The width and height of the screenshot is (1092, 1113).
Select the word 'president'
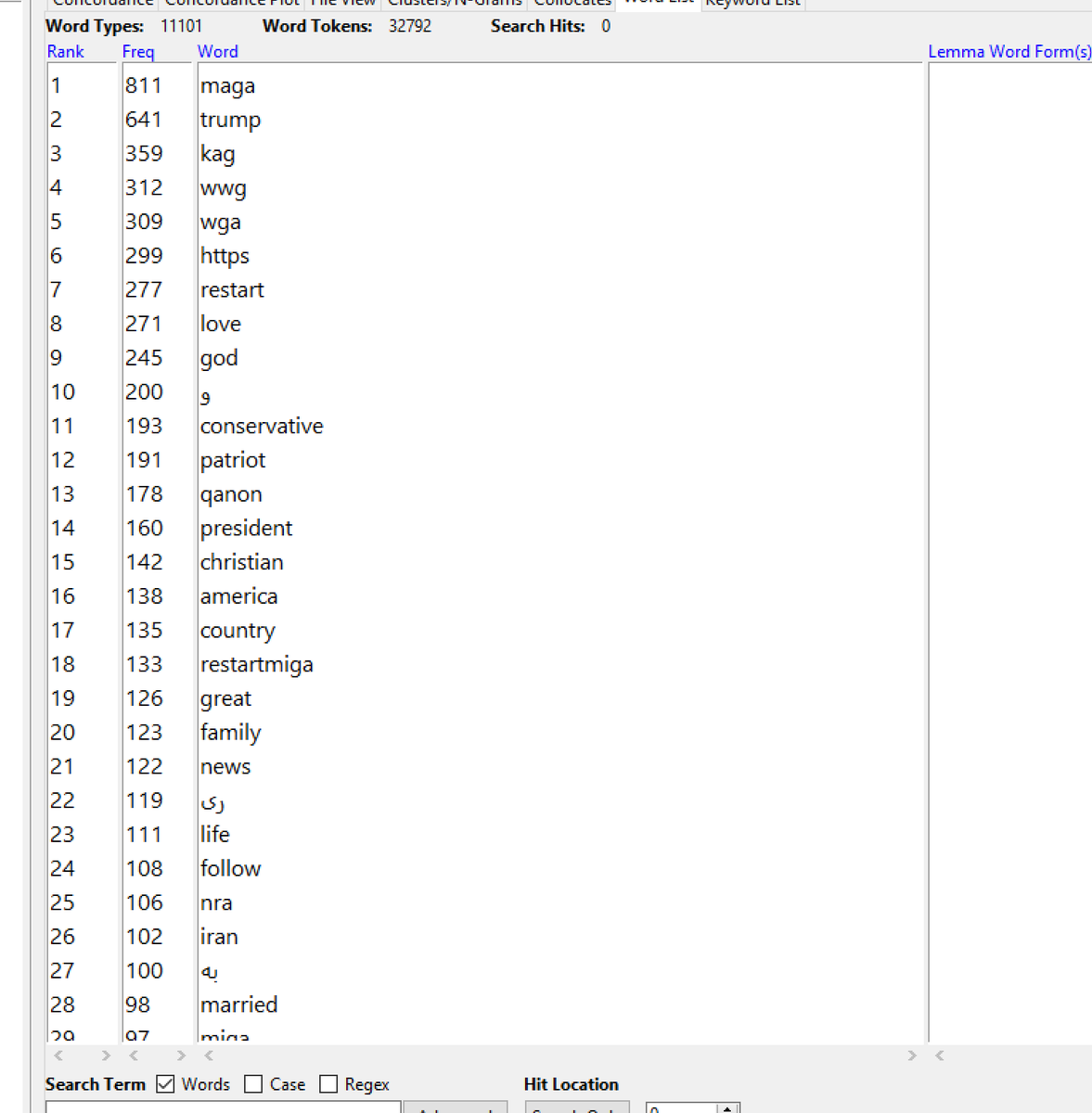pos(246,529)
